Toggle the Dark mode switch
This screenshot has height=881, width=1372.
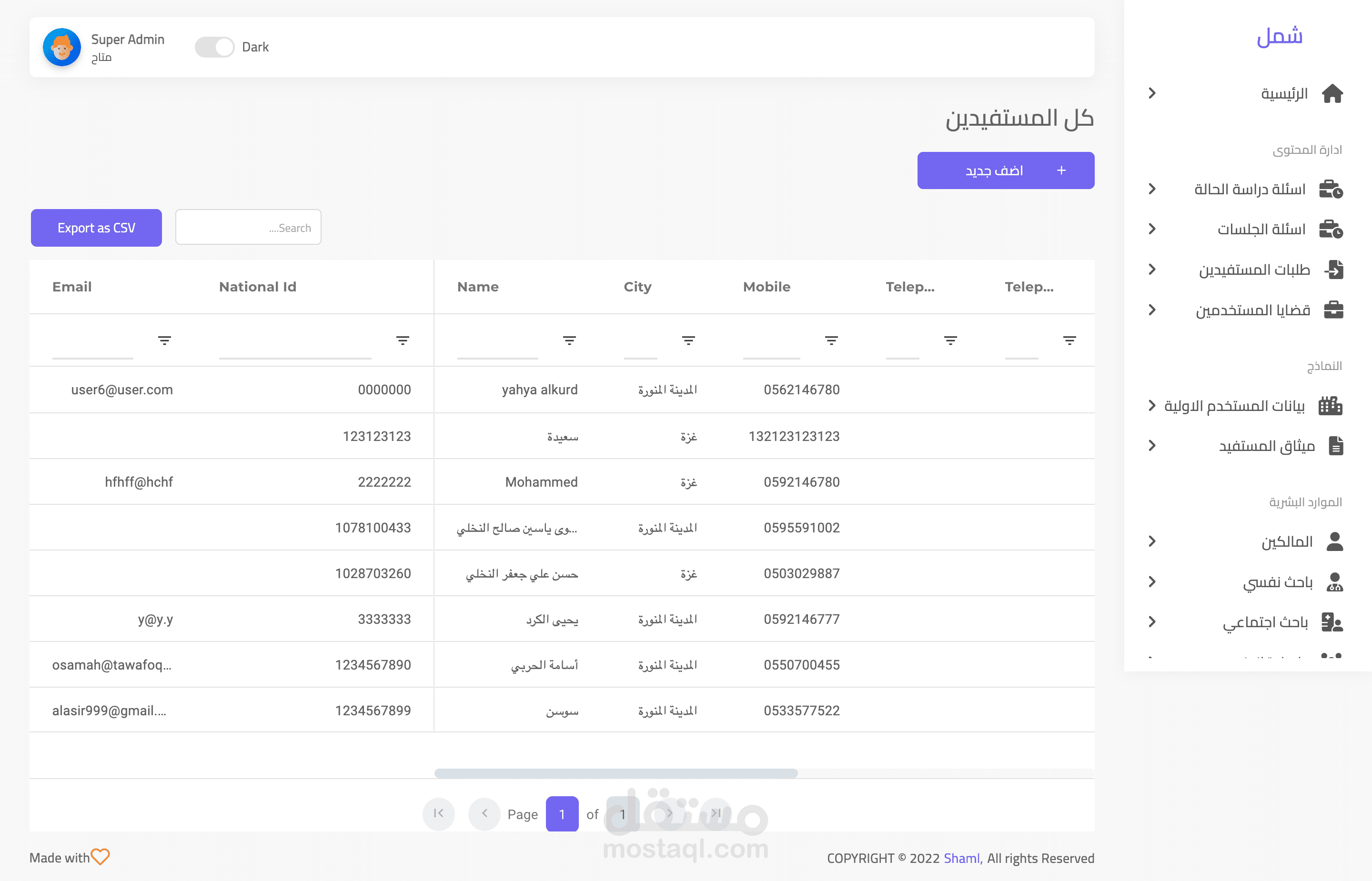pyautogui.click(x=214, y=47)
